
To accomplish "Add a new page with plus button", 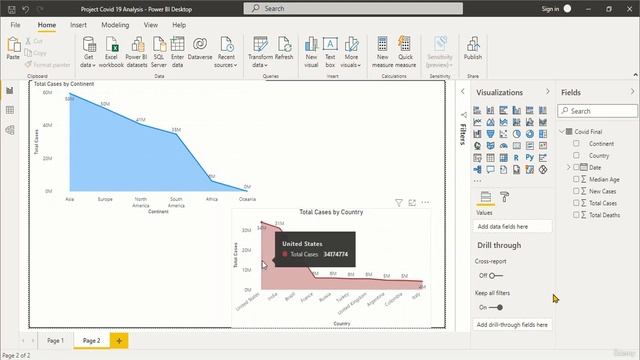I will click(119, 341).
